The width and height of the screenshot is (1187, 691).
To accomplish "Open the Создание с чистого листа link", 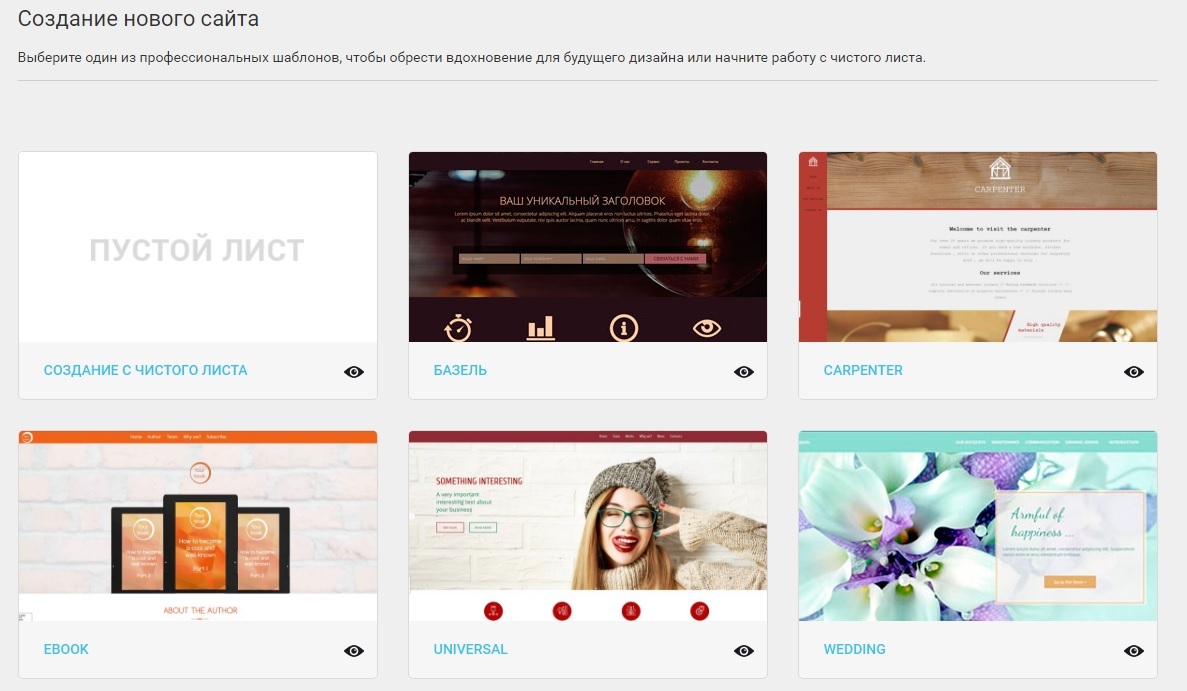I will click(145, 370).
